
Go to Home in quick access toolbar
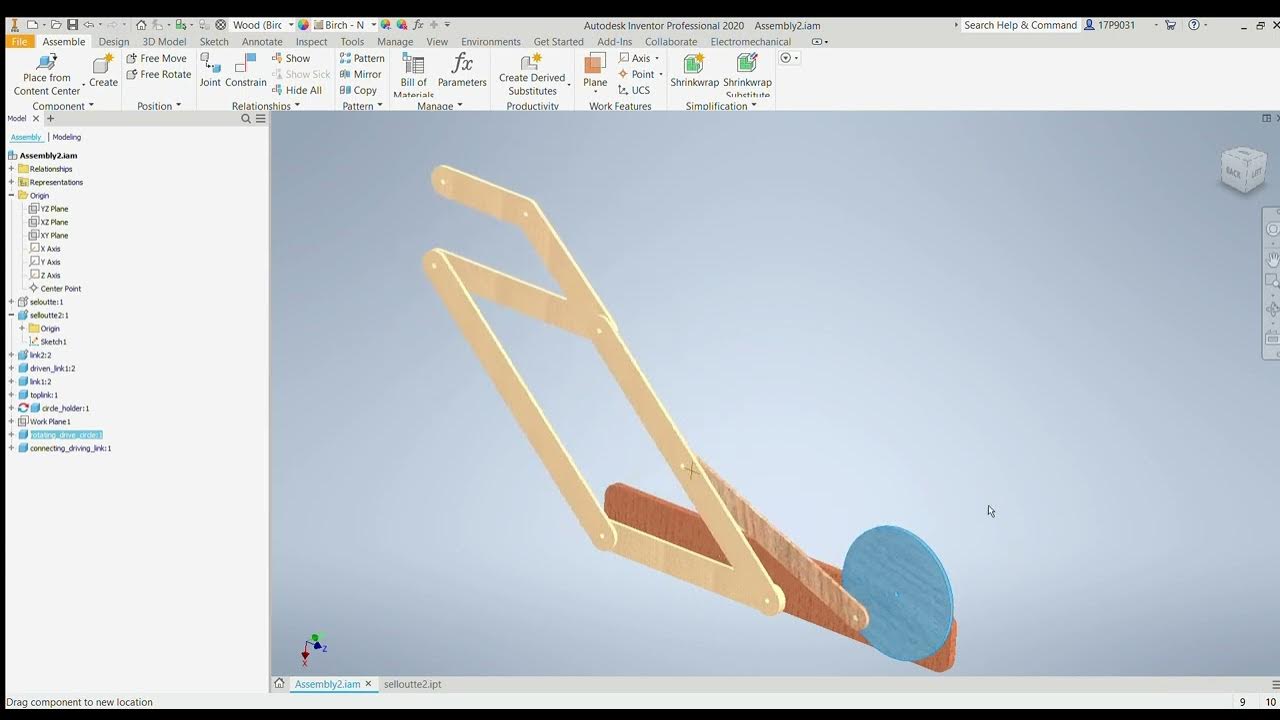pyautogui.click(x=141, y=25)
